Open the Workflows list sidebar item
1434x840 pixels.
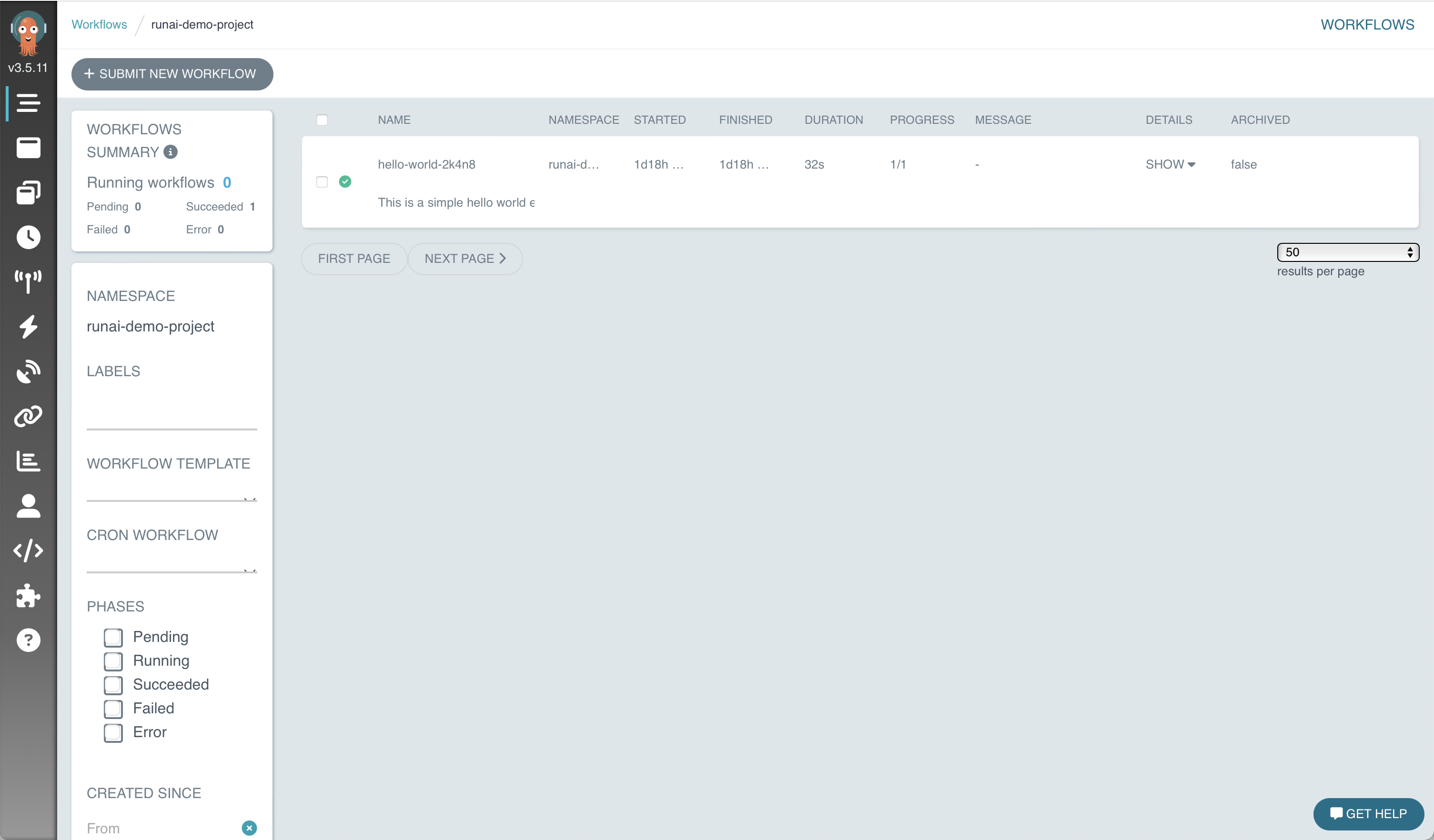28,103
